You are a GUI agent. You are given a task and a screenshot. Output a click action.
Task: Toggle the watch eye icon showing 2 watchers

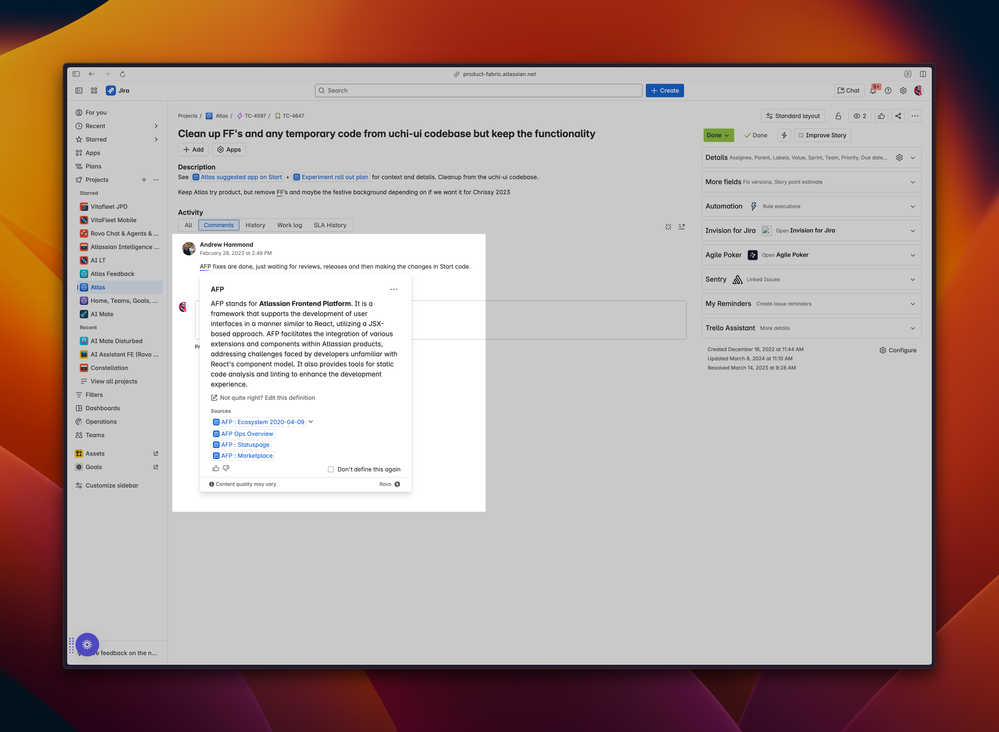tap(860, 116)
